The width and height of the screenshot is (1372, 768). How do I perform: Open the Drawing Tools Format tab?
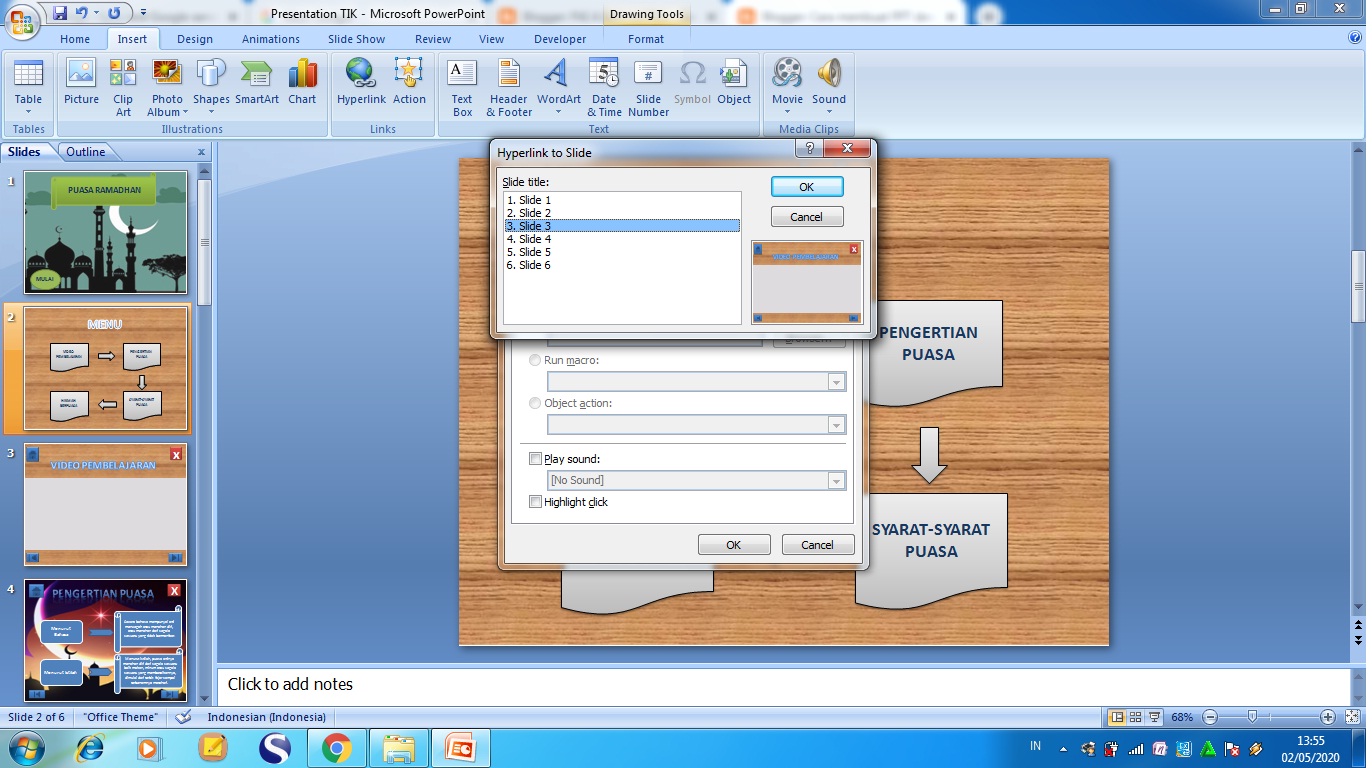point(645,39)
